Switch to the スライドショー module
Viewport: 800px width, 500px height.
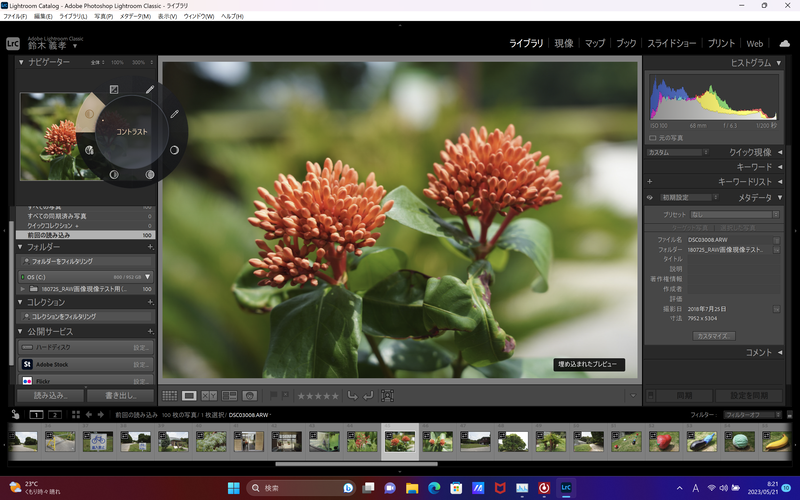tap(671, 43)
